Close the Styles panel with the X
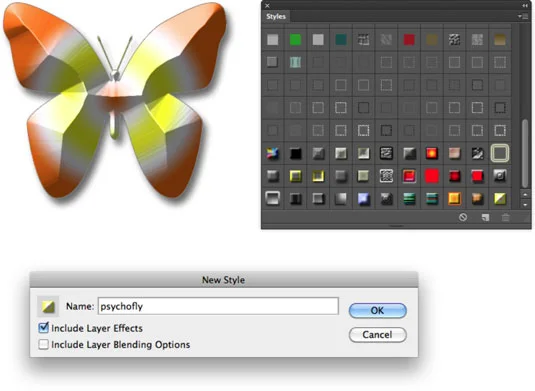Viewport: 535px width, 391px height. tap(268, 5)
